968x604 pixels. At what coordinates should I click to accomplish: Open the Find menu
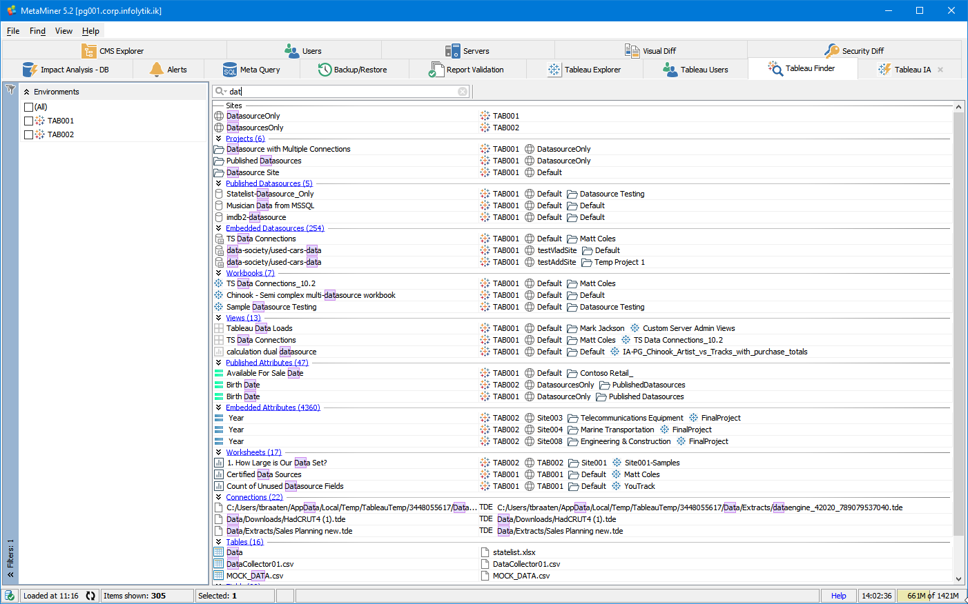pyautogui.click(x=37, y=31)
